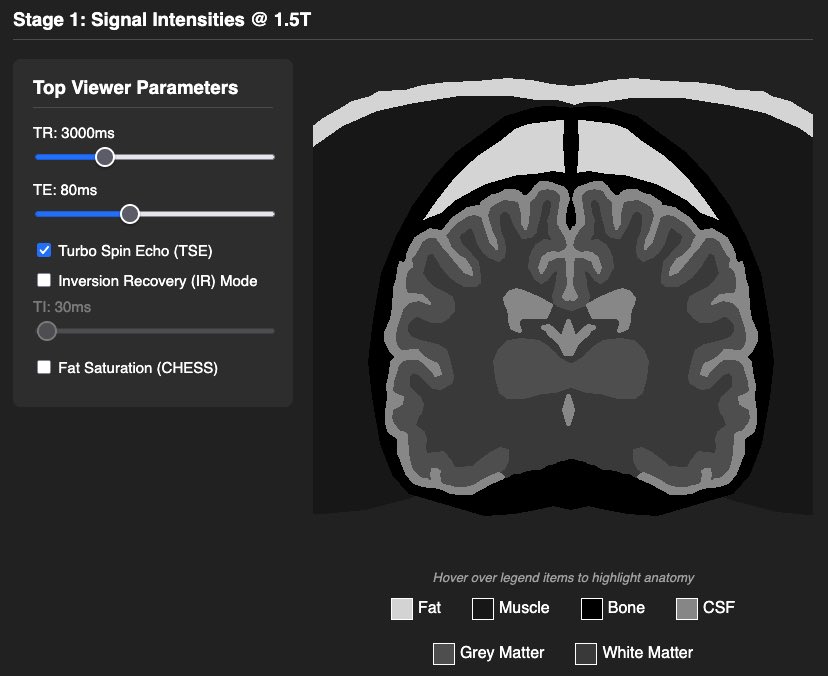The image size is (828, 676).
Task: Click the CSF legend color swatch
Action: (x=687, y=609)
